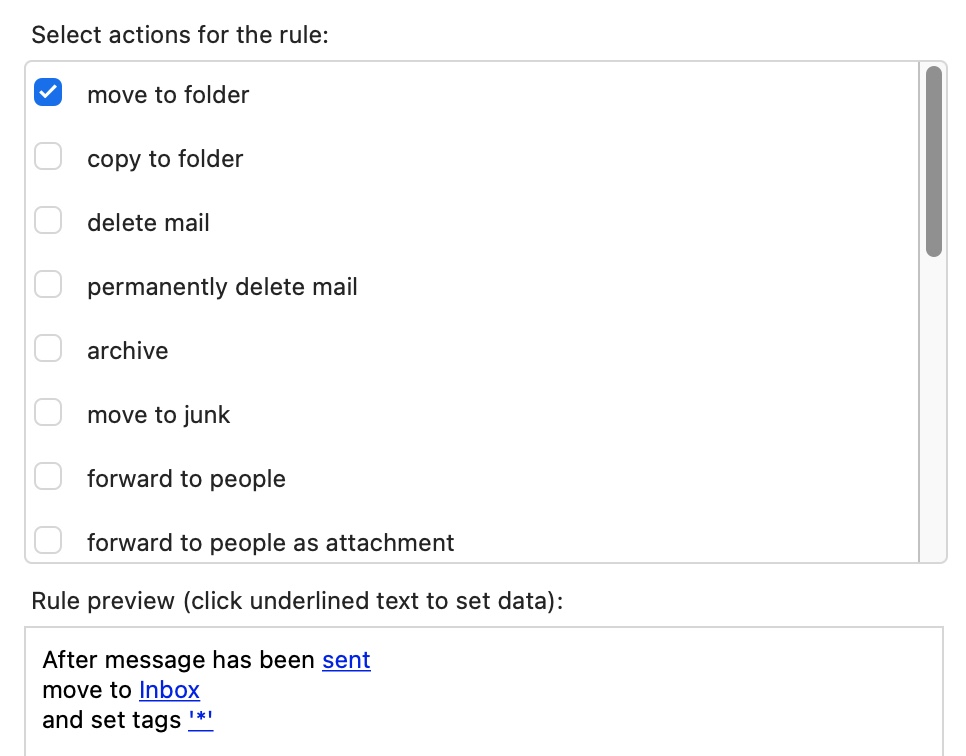Select the 'move to folder' label text
This screenshot has height=756, width=966.
pyautogui.click(x=168, y=95)
